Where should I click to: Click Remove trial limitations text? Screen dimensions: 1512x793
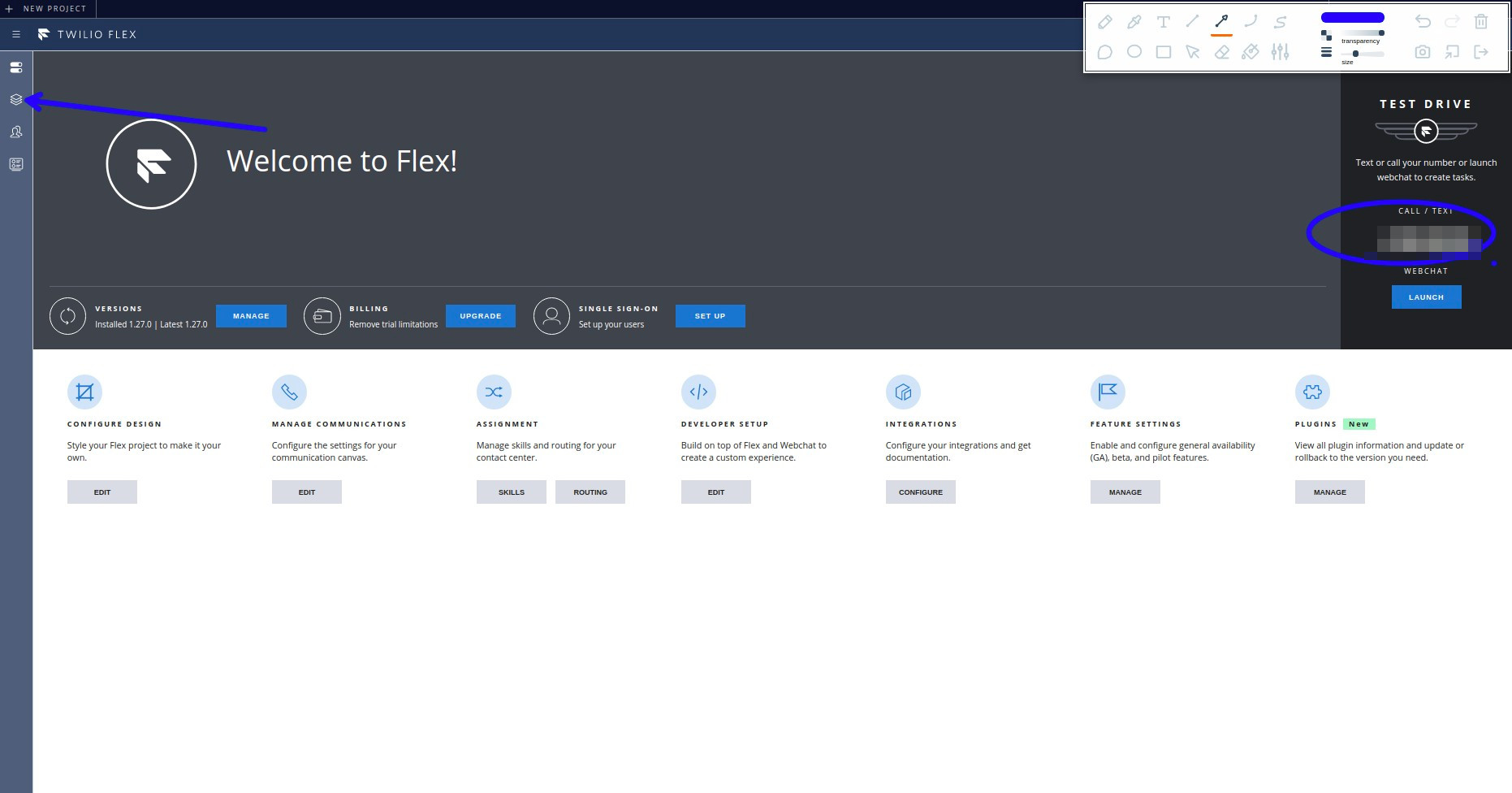(393, 324)
